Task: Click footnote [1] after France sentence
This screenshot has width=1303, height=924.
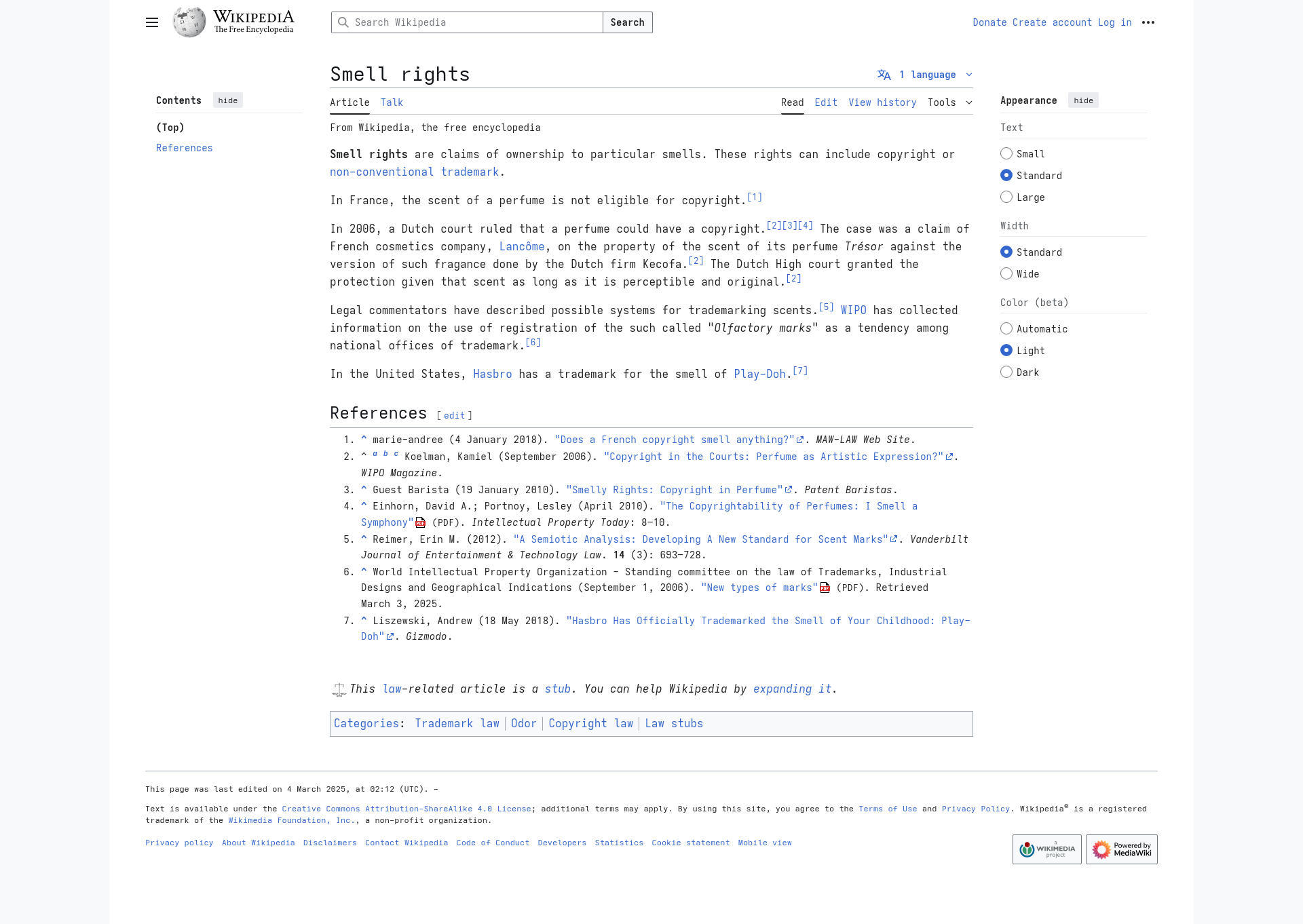Action: coord(755,197)
